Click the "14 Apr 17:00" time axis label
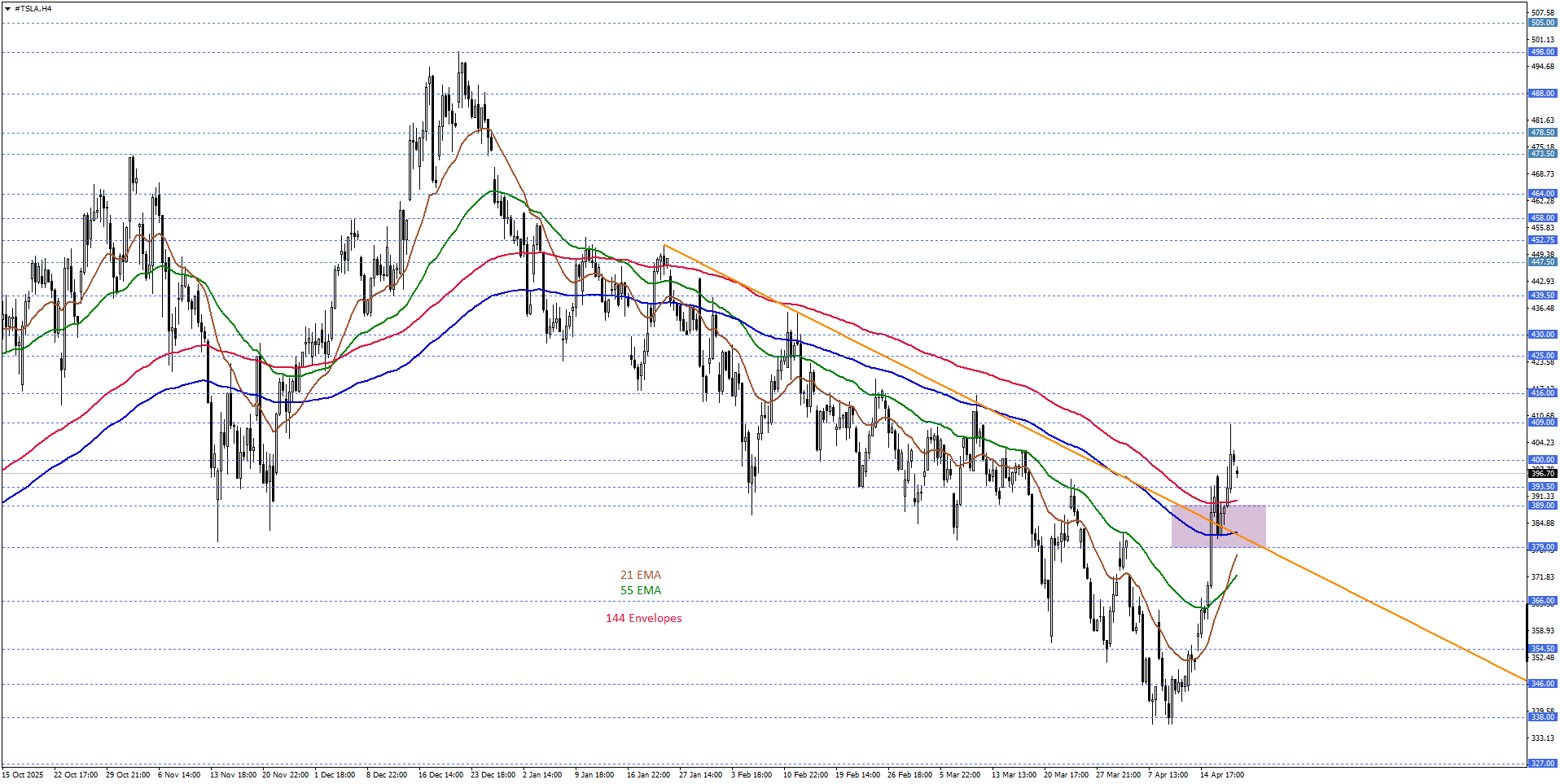This screenshot has width=1560, height=784. click(x=1221, y=775)
